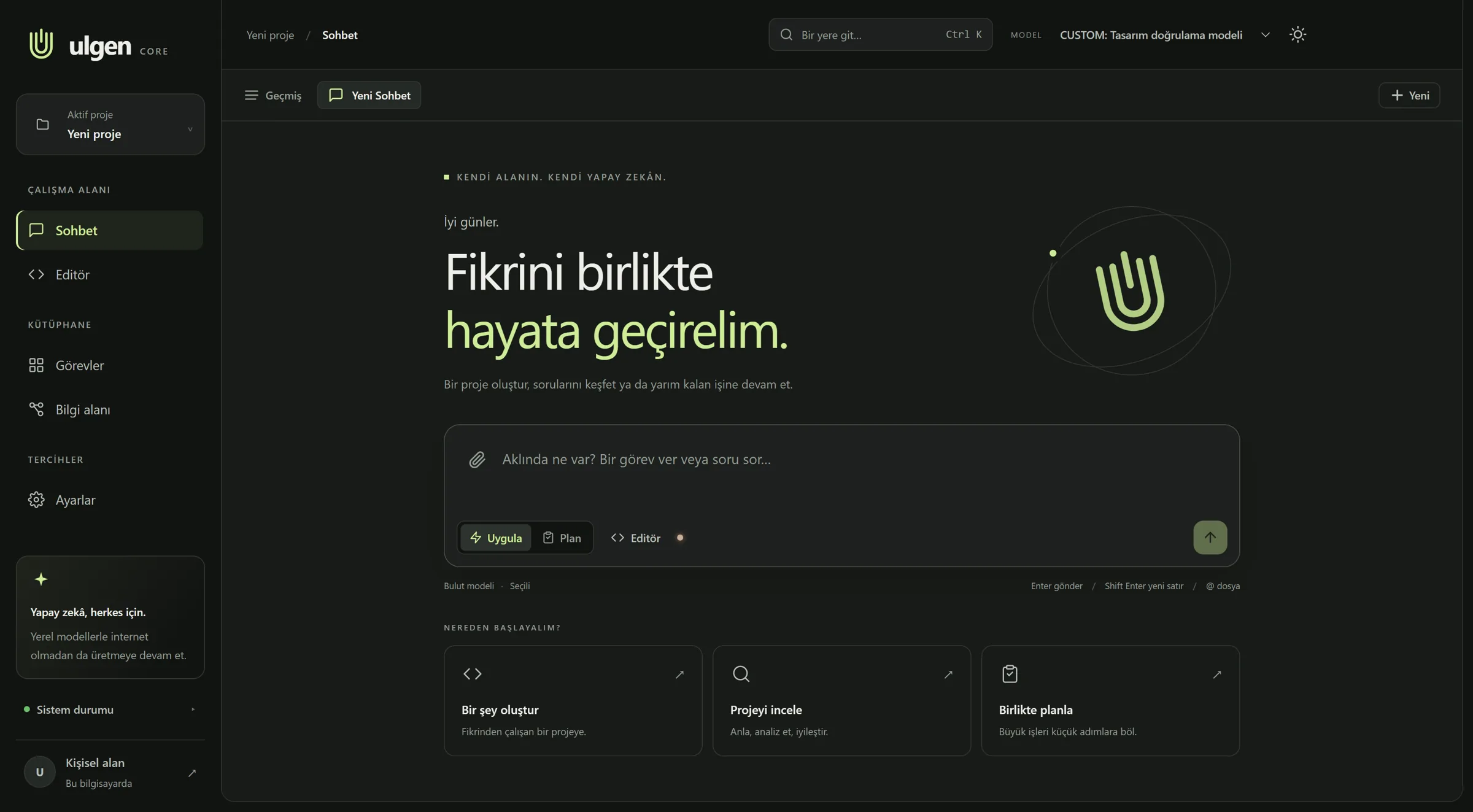1473x812 pixels.
Task: Open arrow on 'Bir şey oluştur' card
Action: tap(679, 675)
